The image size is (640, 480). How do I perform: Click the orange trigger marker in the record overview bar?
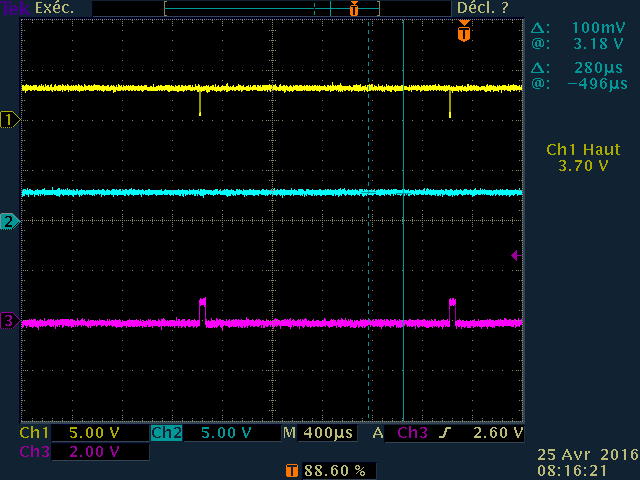coord(354,9)
